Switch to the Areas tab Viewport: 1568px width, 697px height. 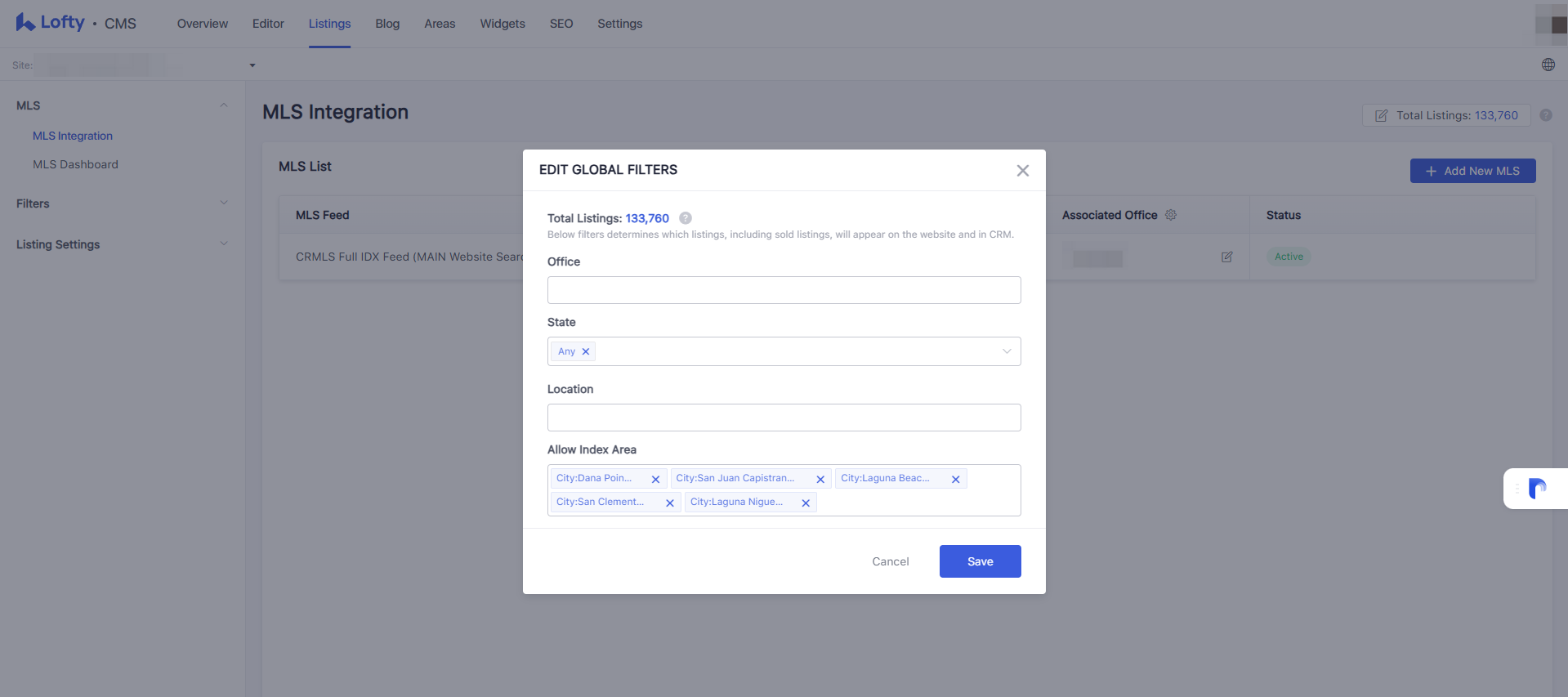(x=440, y=24)
